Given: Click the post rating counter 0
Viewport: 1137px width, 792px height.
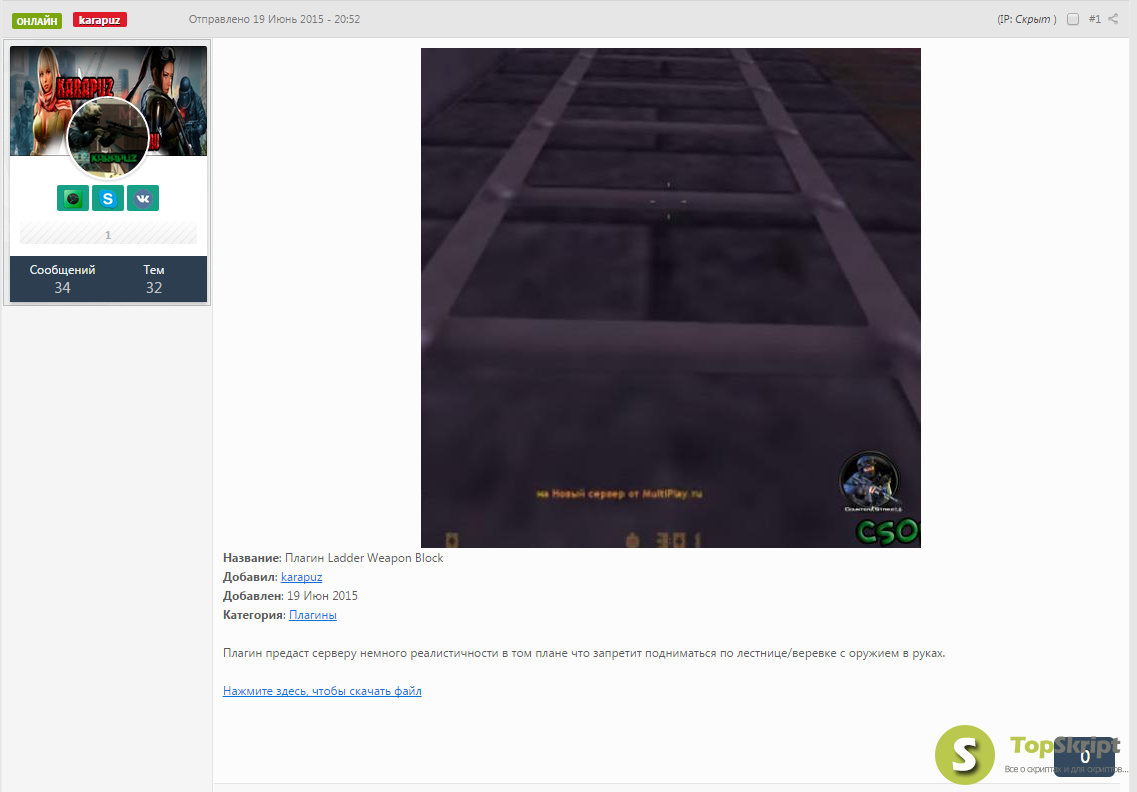Looking at the screenshot, I should [1084, 756].
